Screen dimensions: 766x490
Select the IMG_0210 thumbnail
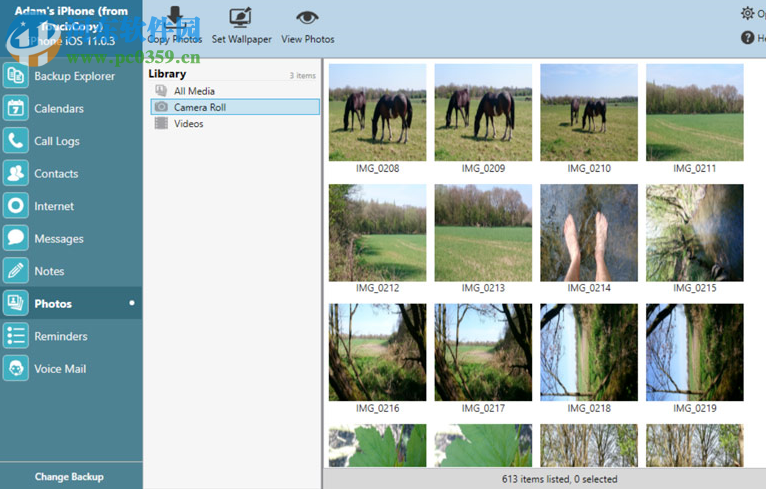tap(589, 112)
